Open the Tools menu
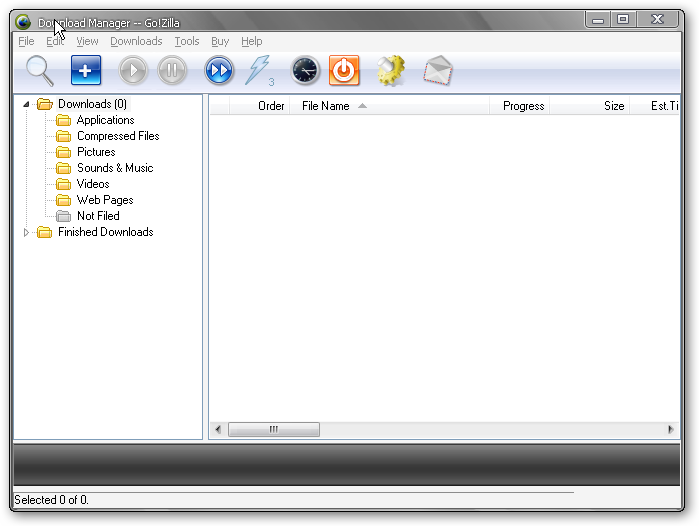699x526 pixels. click(x=187, y=41)
